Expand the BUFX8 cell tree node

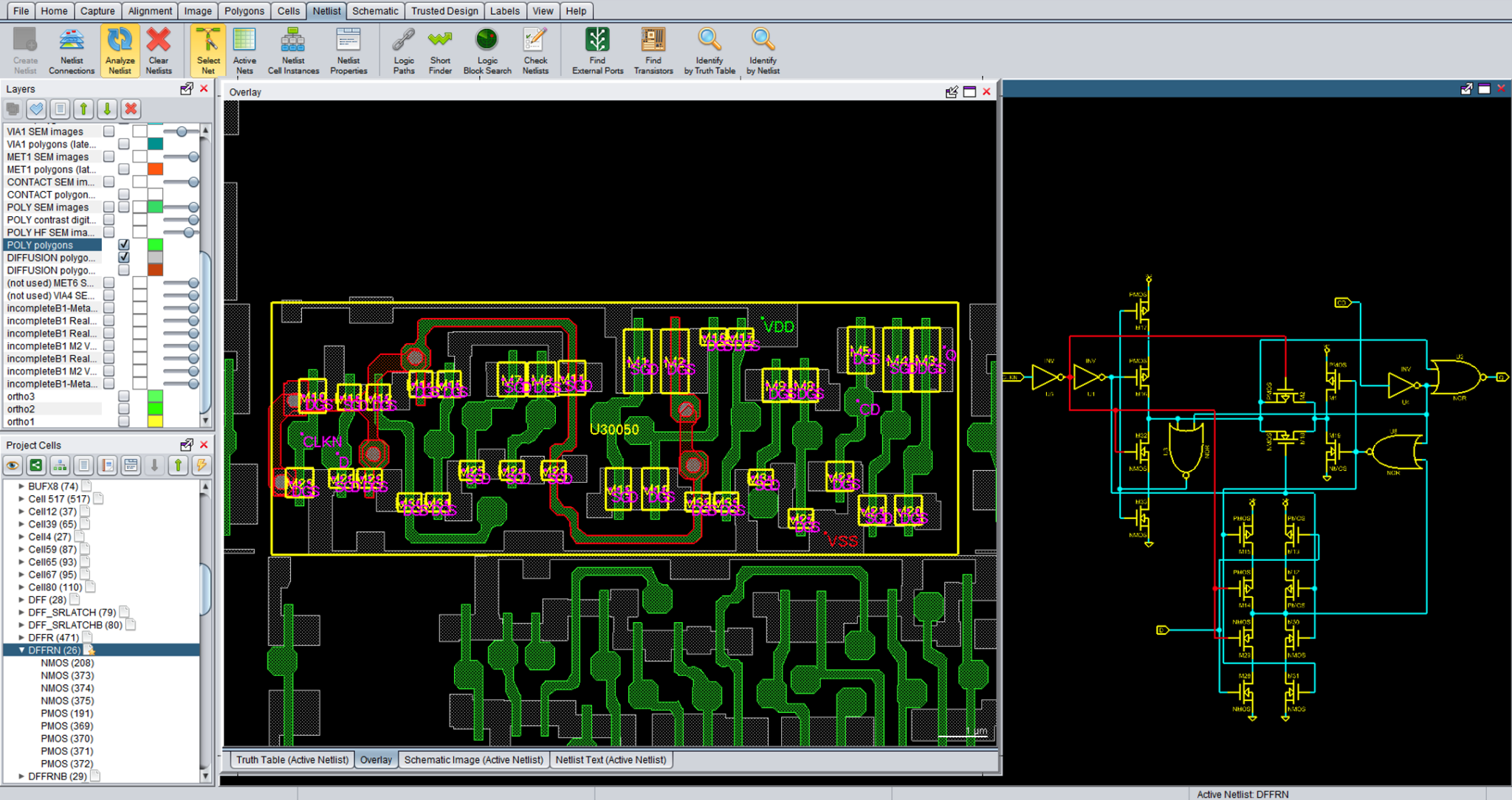(21, 486)
